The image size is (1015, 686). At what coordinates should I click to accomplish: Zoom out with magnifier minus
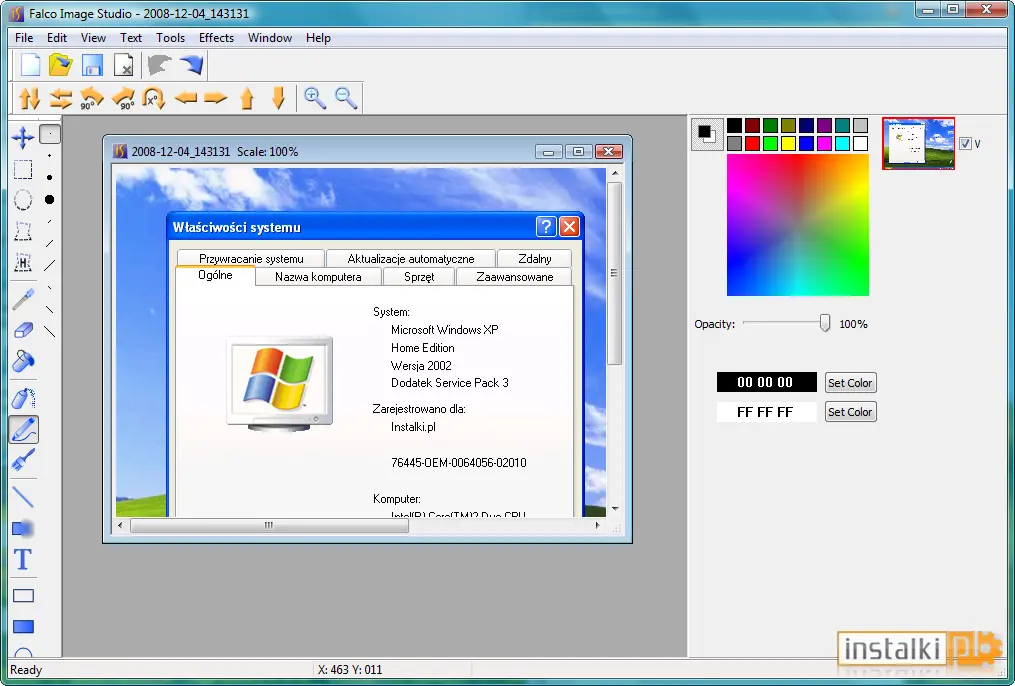[346, 98]
